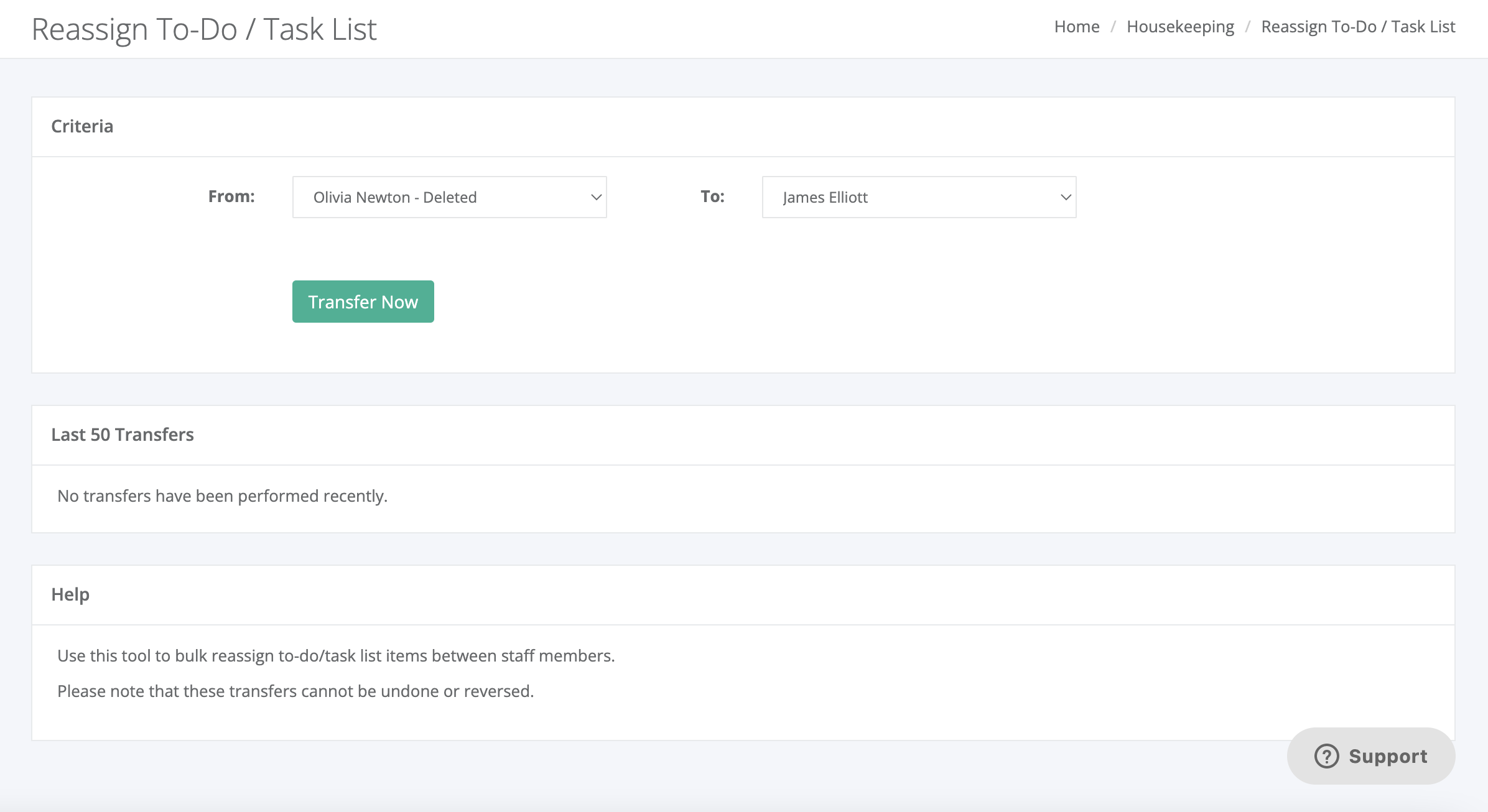Click the Support question mark icon
Viewport: 1488px width, 812px height.
tap(1326, 756)
